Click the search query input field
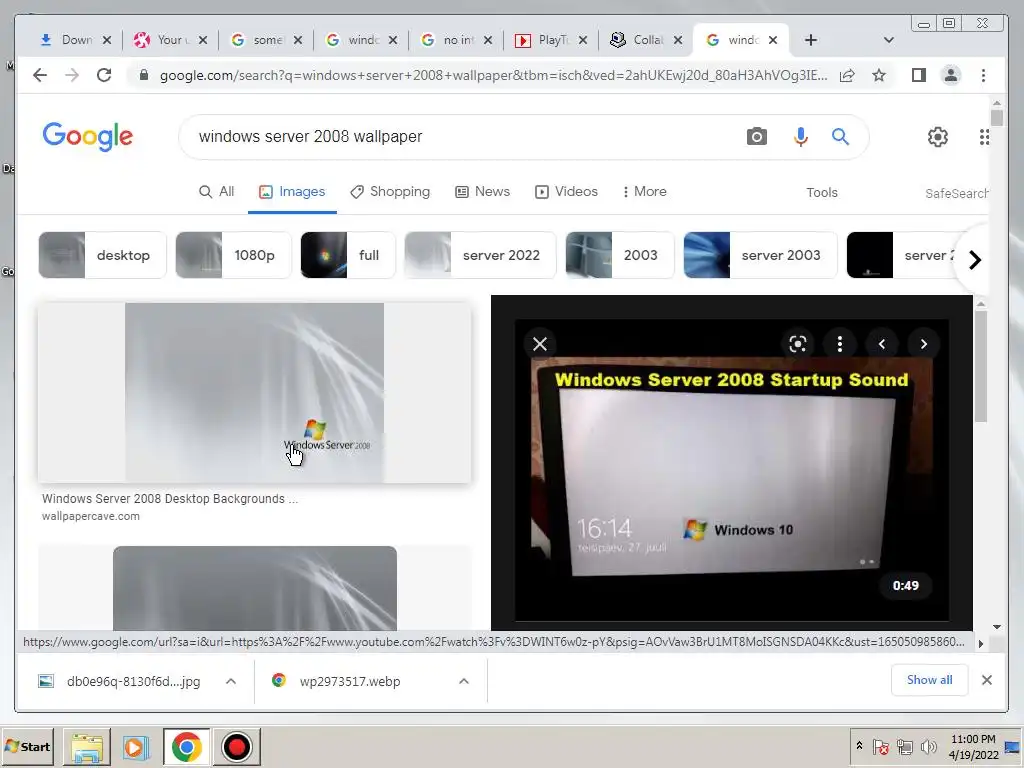The height and width of the screenshot is (768, 1024). coord(457,136)
